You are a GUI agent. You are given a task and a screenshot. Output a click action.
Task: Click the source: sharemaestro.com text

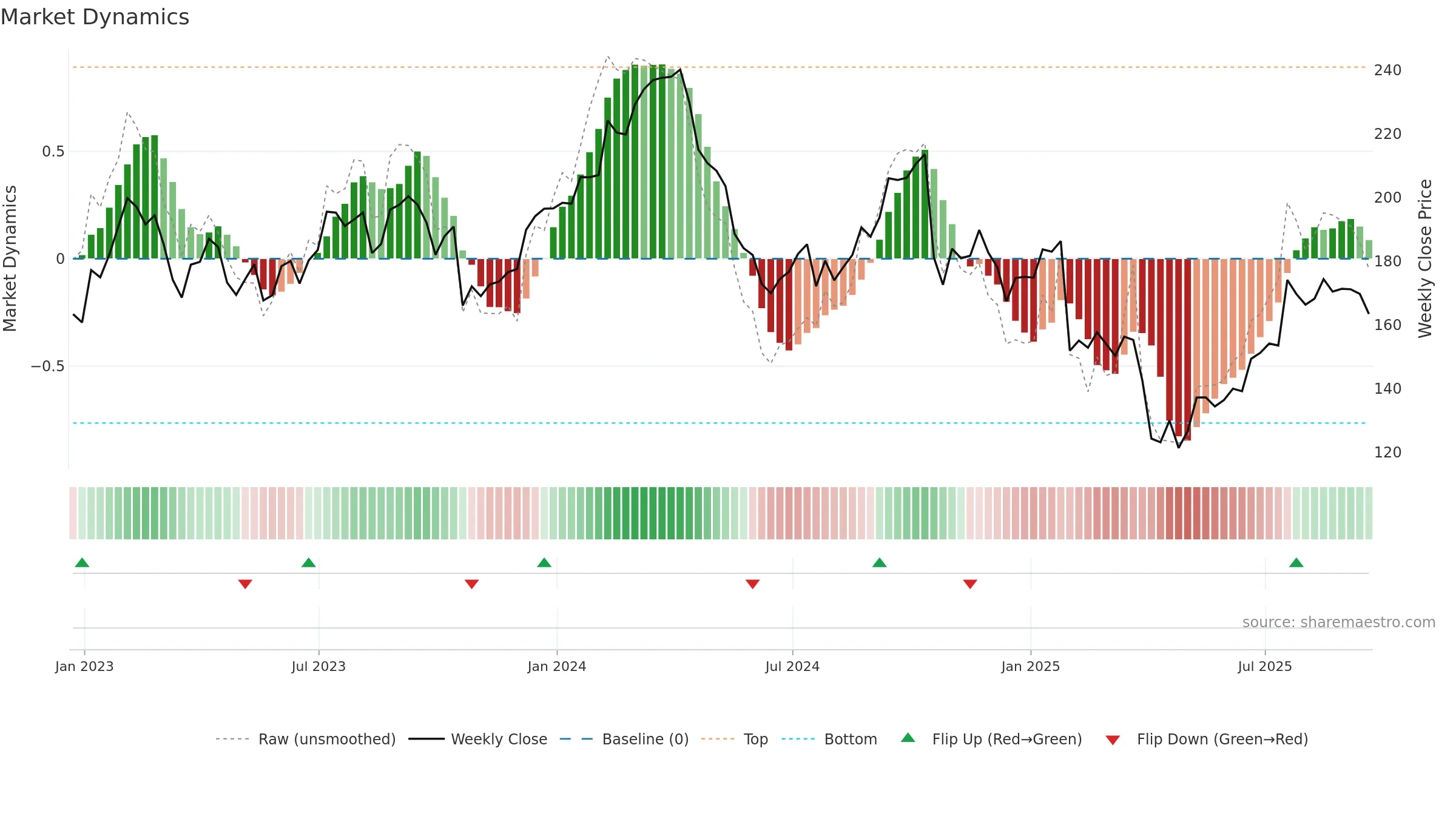point(1339,622)
